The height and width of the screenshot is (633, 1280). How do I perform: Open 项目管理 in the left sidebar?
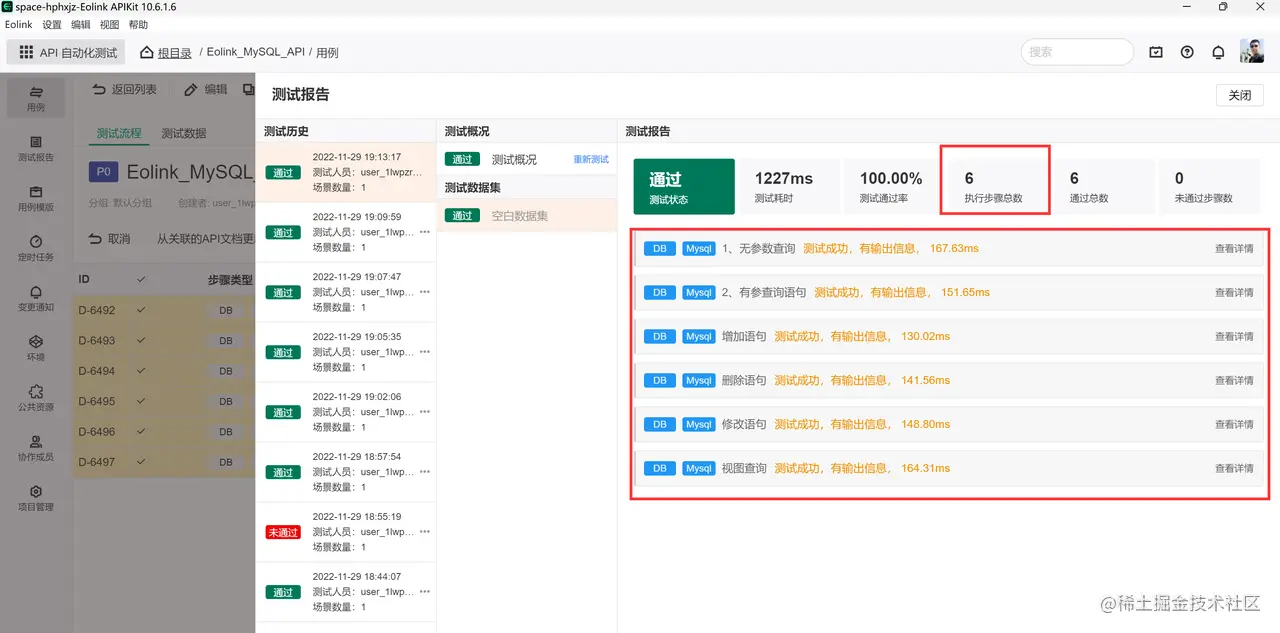(36, 498)
